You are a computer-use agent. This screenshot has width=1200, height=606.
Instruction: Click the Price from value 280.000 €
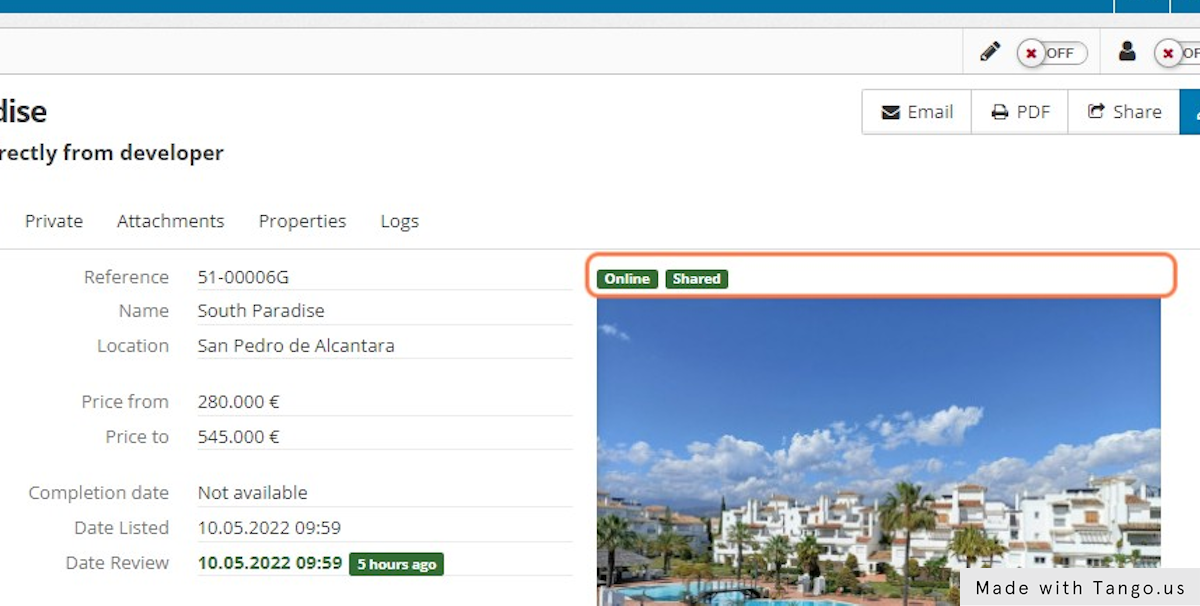pyautogui.click(x=238, y=402)
